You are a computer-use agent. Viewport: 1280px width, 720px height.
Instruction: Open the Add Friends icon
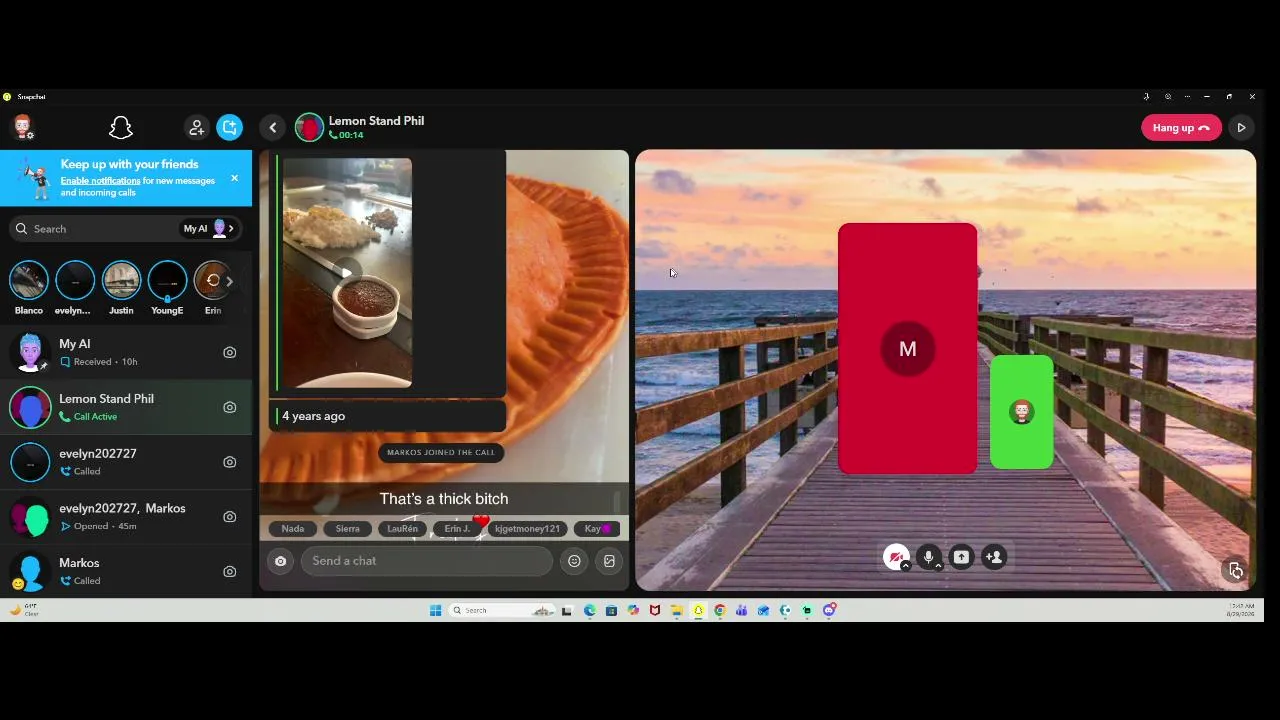197,128
